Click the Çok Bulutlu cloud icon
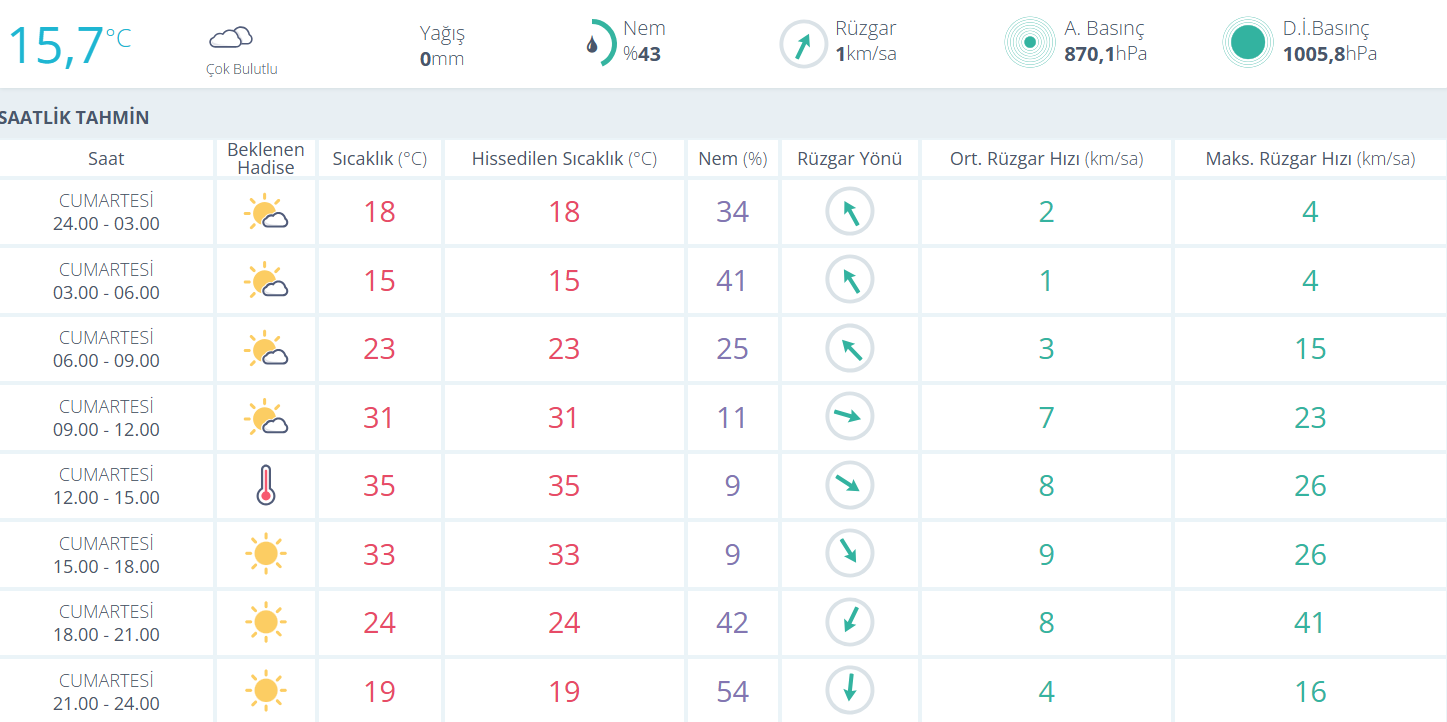 pyautogui.click(x=230, y=38)
